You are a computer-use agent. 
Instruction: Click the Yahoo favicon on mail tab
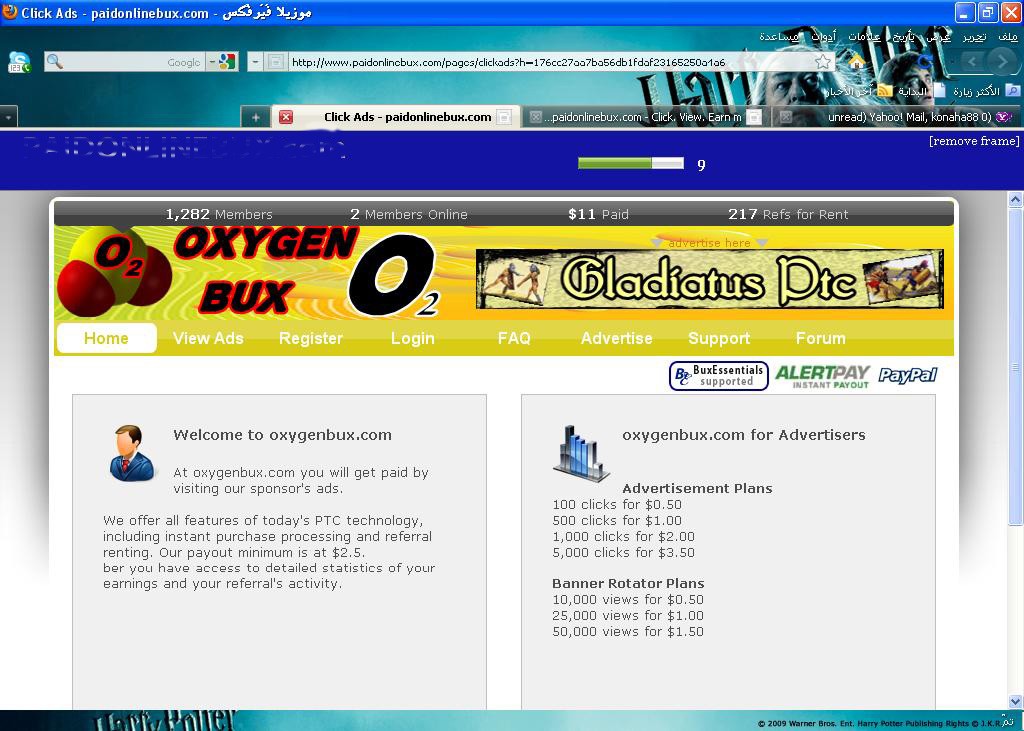coord(1004,117)
